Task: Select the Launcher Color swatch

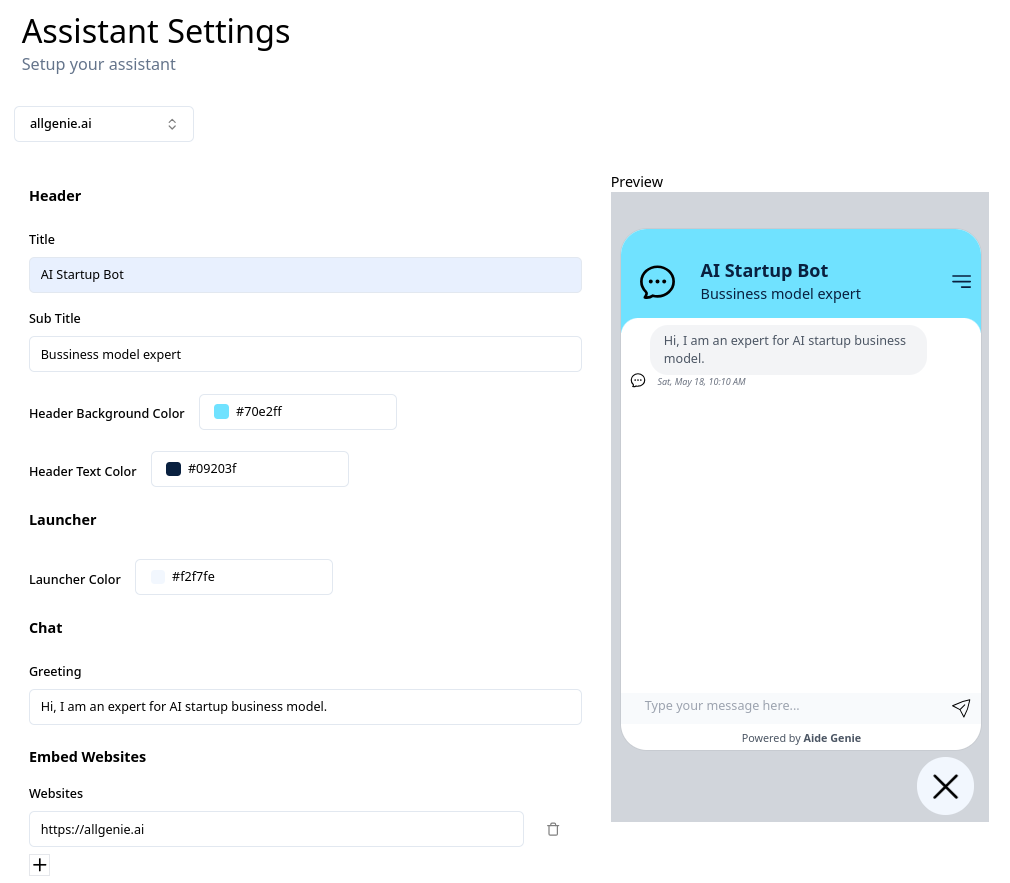Action: pyautogui.click(x=157, y=576)
